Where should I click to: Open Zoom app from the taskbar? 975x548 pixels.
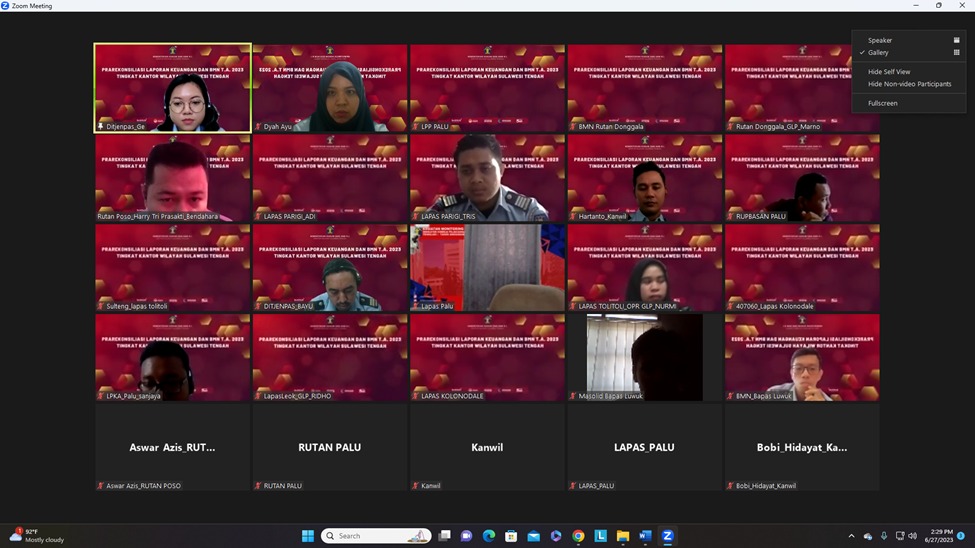(667, 536)
